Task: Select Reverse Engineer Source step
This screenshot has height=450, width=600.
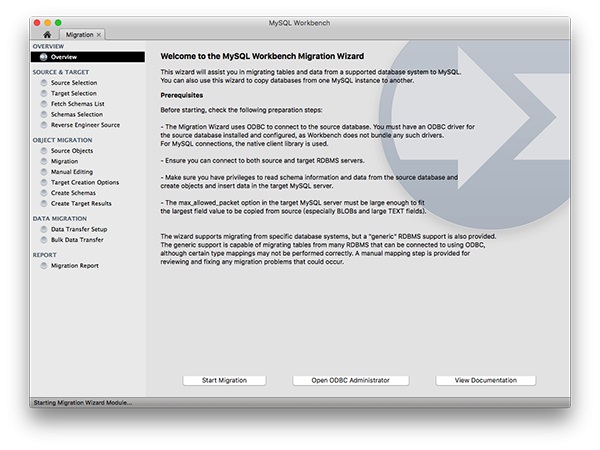Action: (x=85, y=125)
